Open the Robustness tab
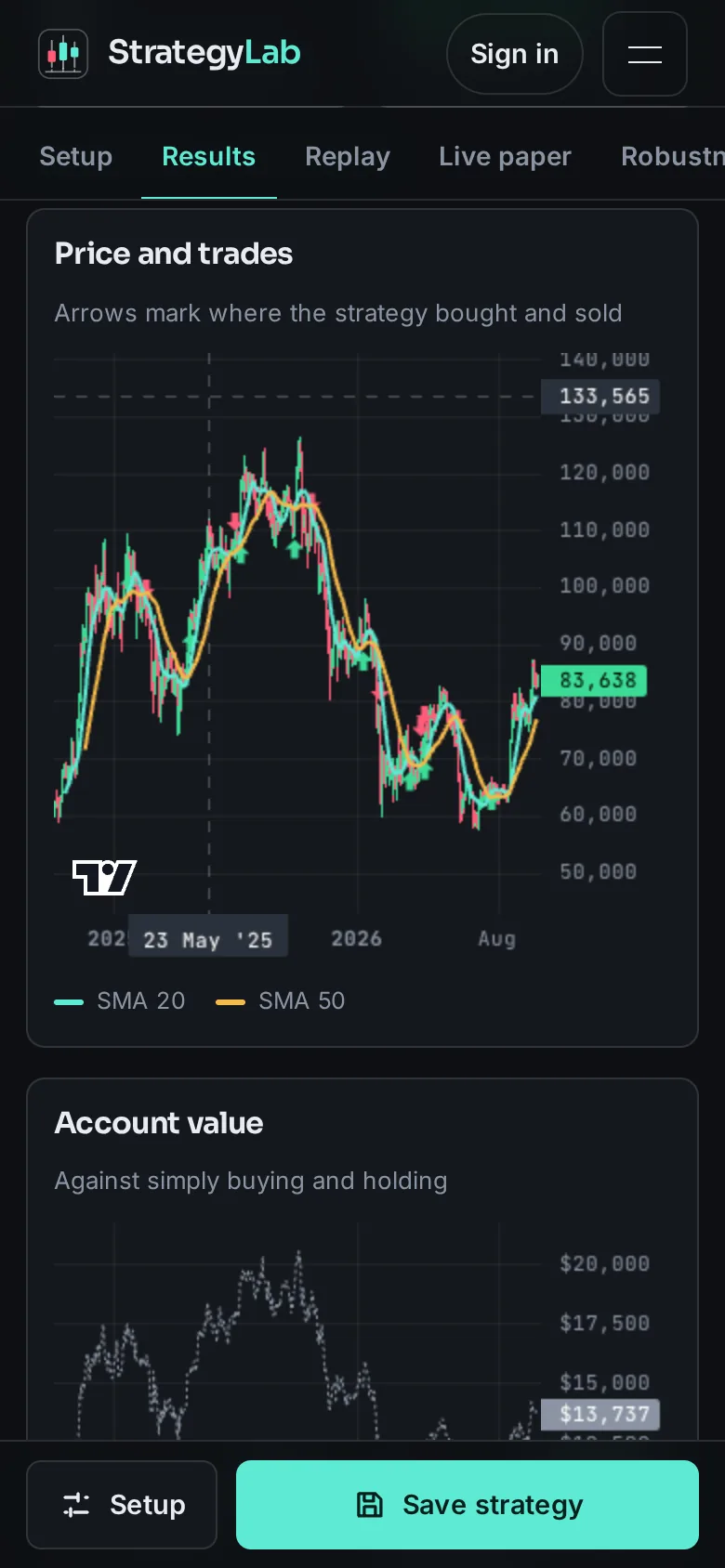The image size is (725, 1568). 673,156
